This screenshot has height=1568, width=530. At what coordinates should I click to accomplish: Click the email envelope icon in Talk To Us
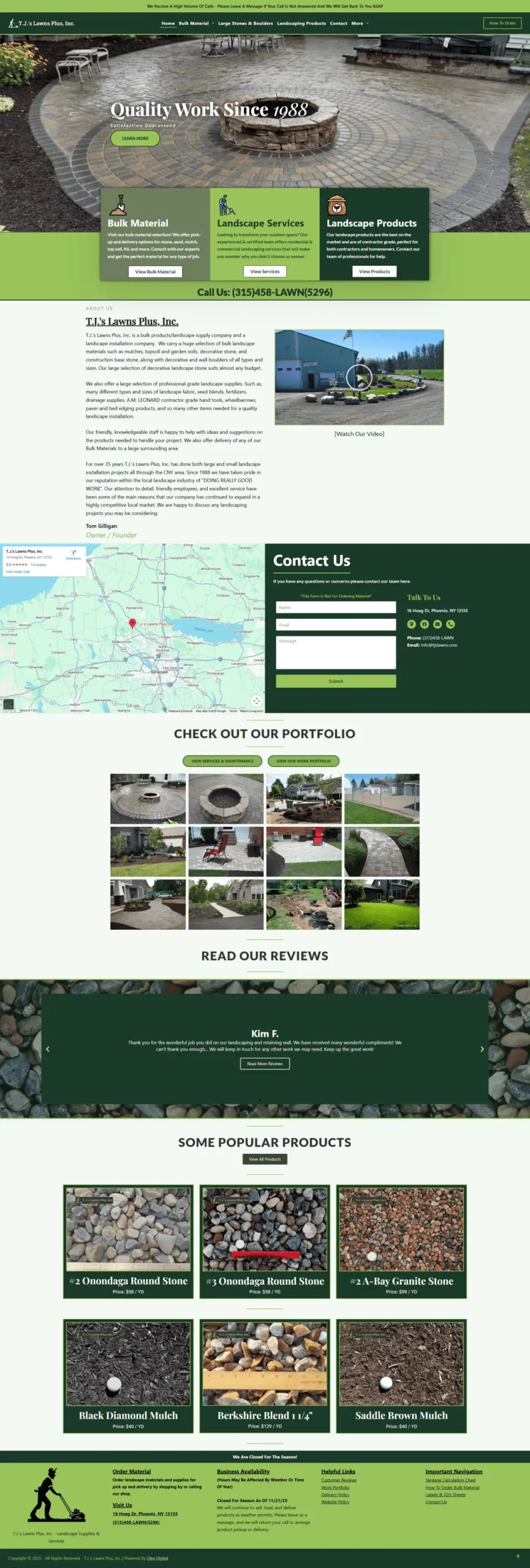437,624
